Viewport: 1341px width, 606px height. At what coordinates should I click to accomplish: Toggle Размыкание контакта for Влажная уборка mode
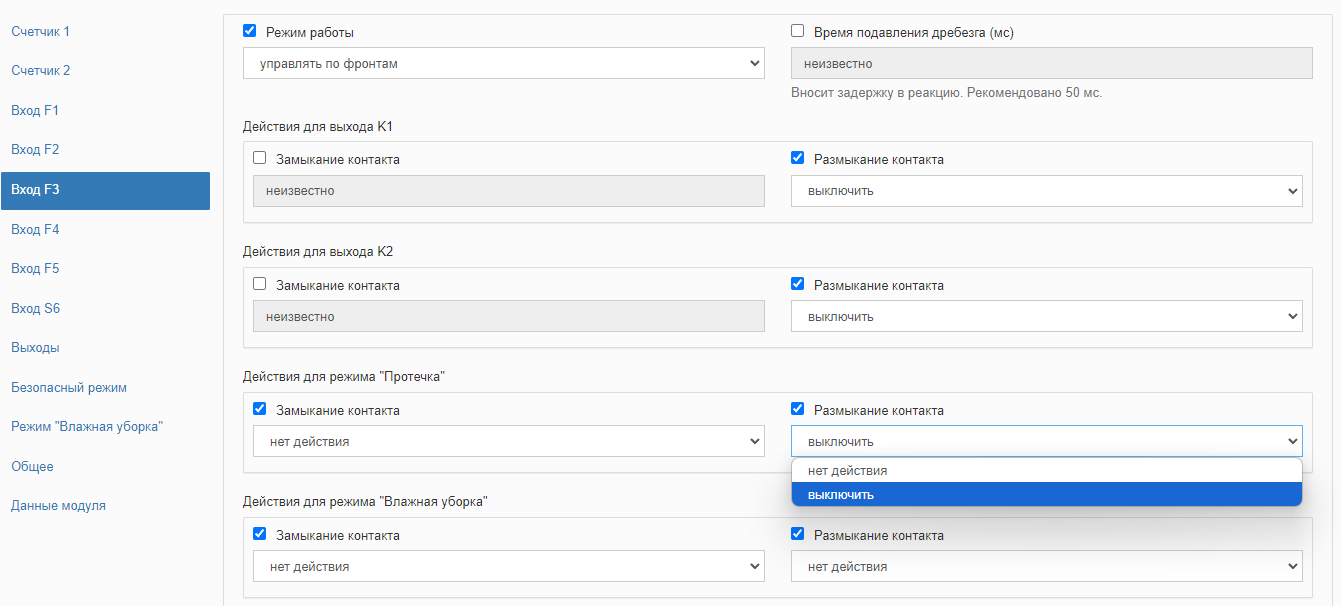[x=797, y=534]
